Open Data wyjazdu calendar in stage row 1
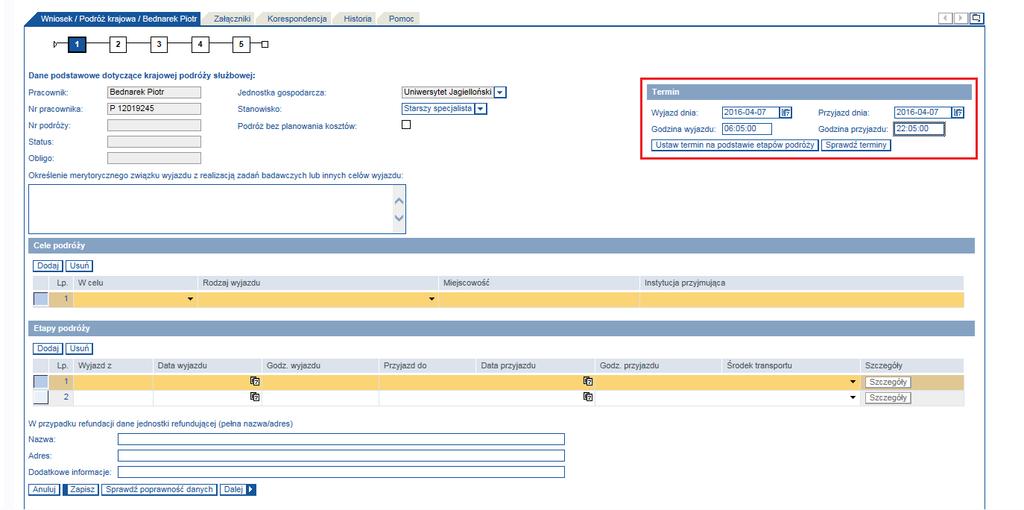Viewport: 1024px width, 510px height. (x=255, y=381)
